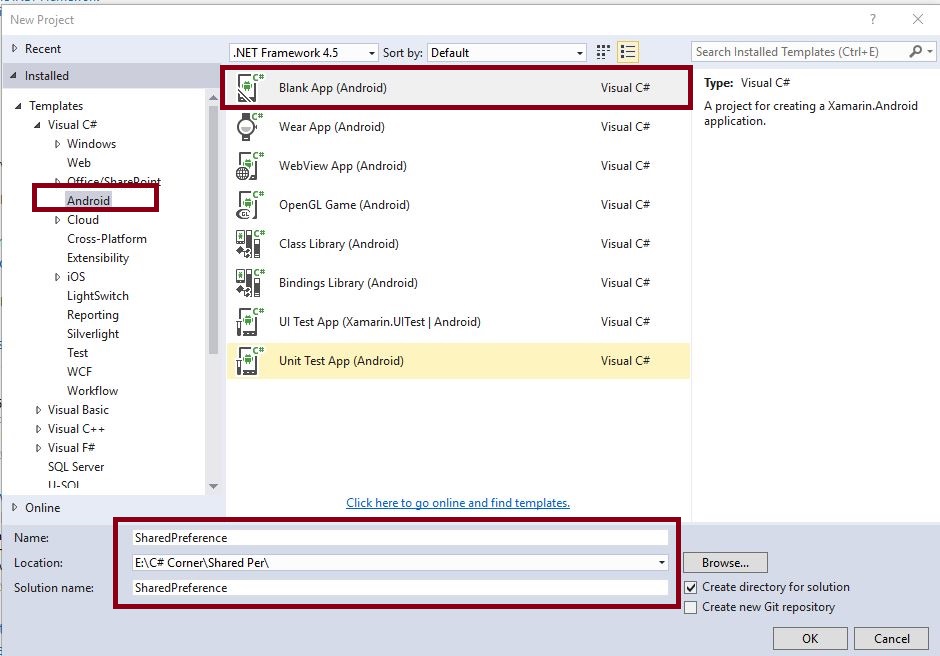The image size is (940, 656).
Task: Click the Search Installed Templates box
Action: coord(800,52)
